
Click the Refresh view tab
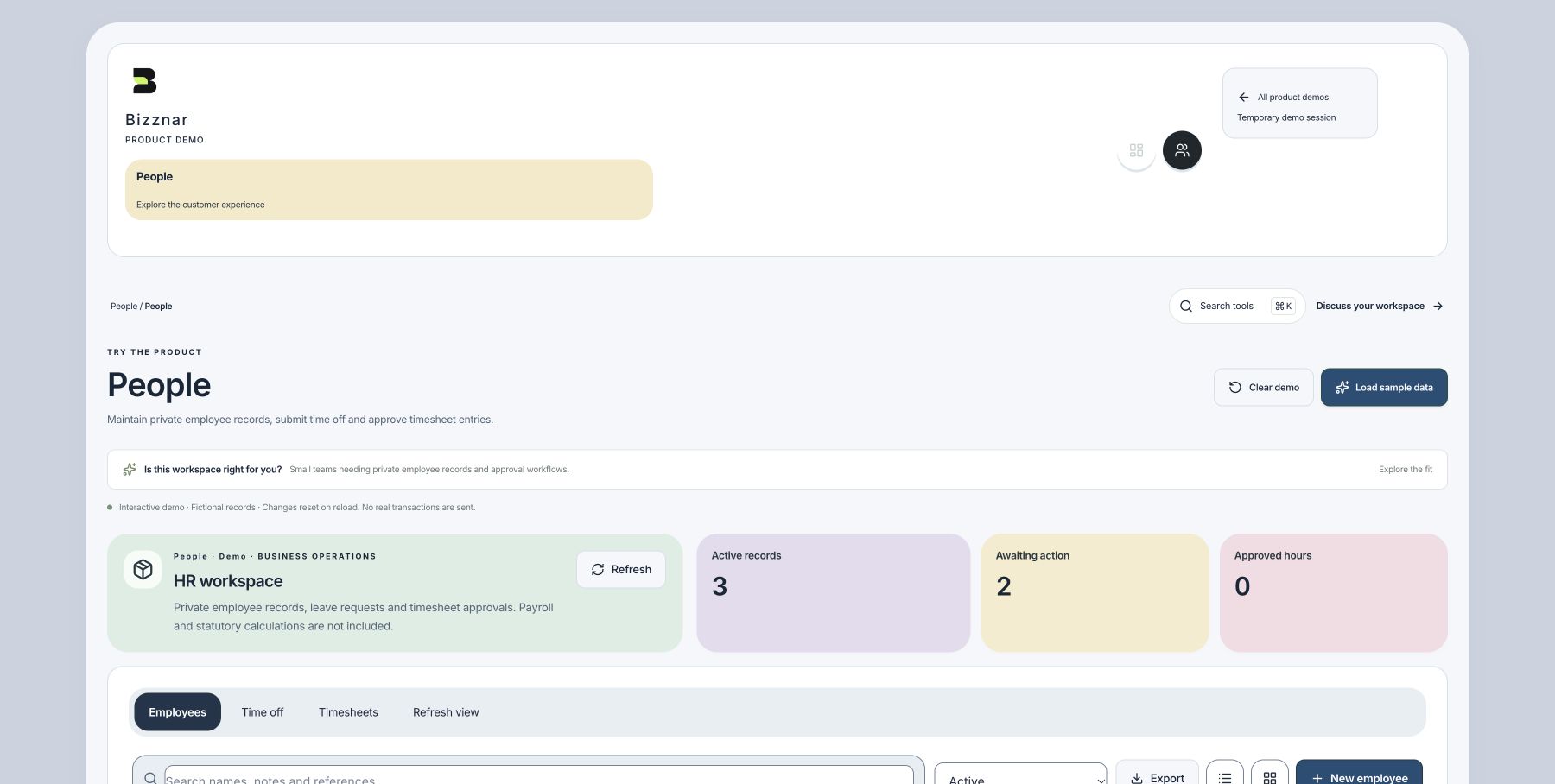446,712
